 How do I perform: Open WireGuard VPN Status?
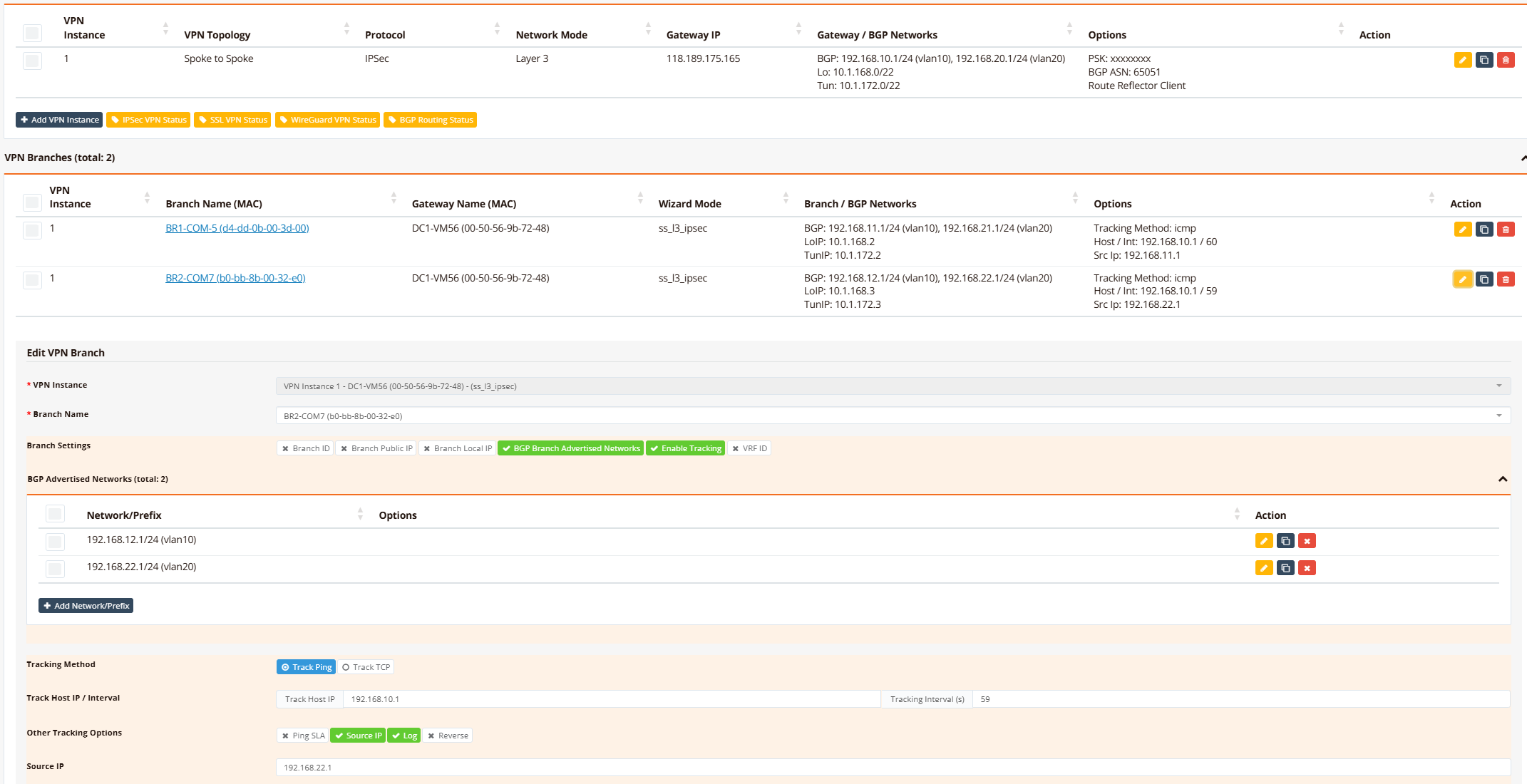327,120
